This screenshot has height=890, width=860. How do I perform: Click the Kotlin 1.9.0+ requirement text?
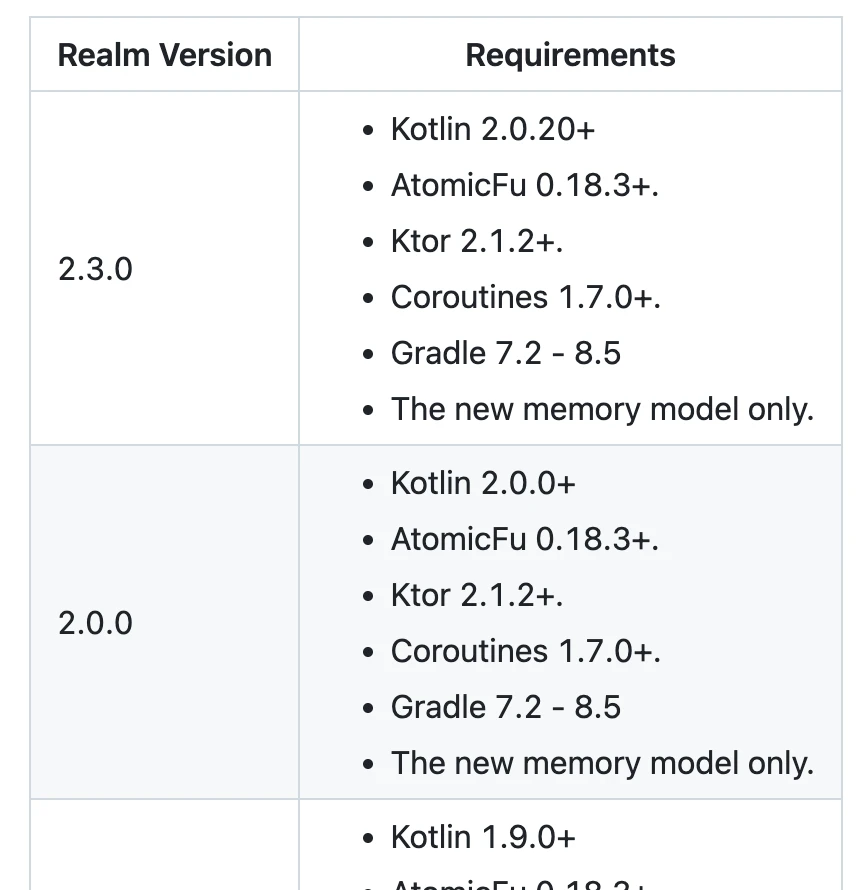pyautogui.click(x=483, y=837)
